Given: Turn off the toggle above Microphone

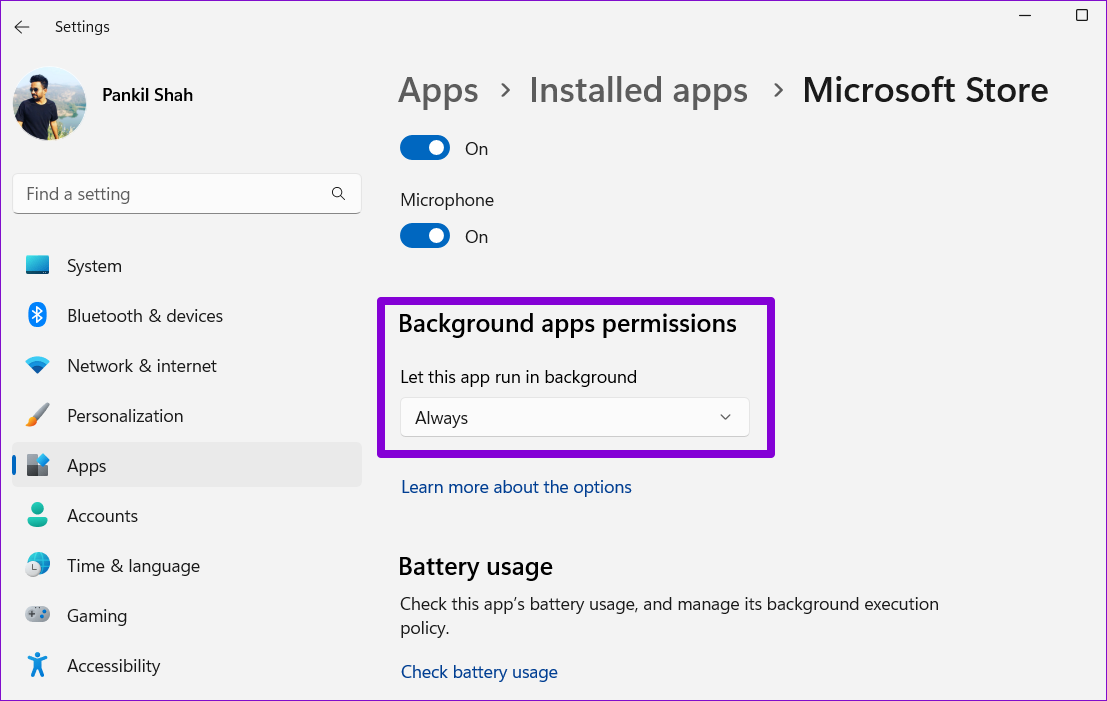Looking at the screenshot, I should click(x=425, y=148).
